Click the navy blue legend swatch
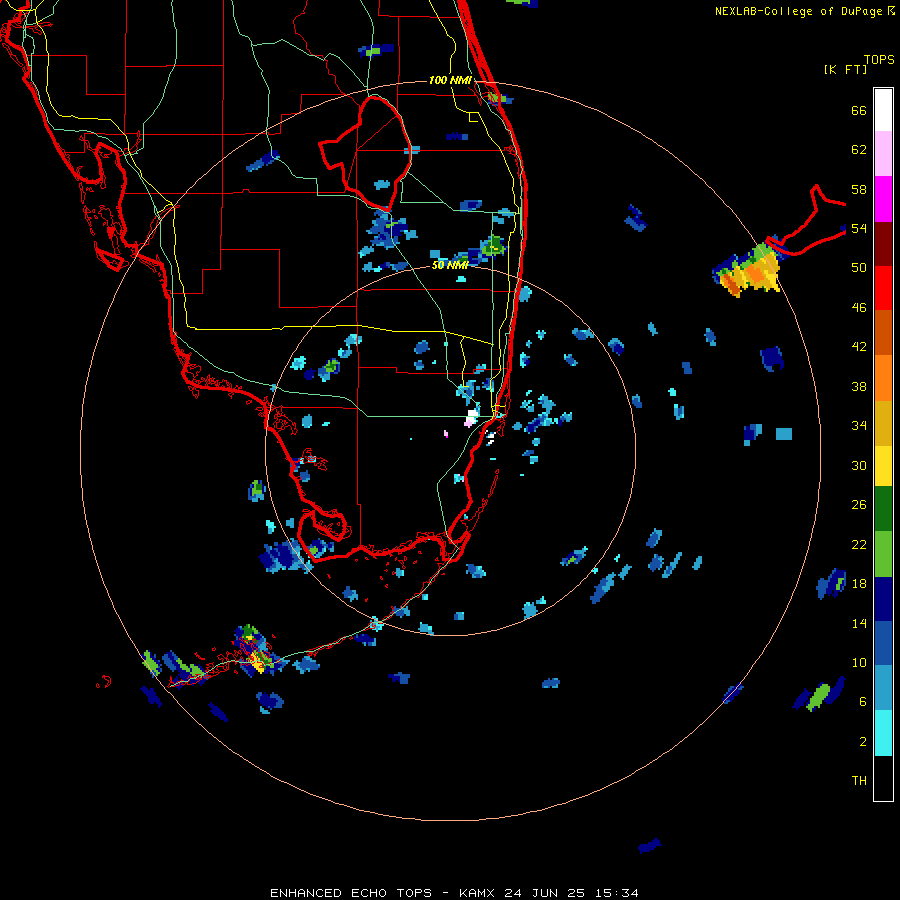 click(x=883, y=599)
